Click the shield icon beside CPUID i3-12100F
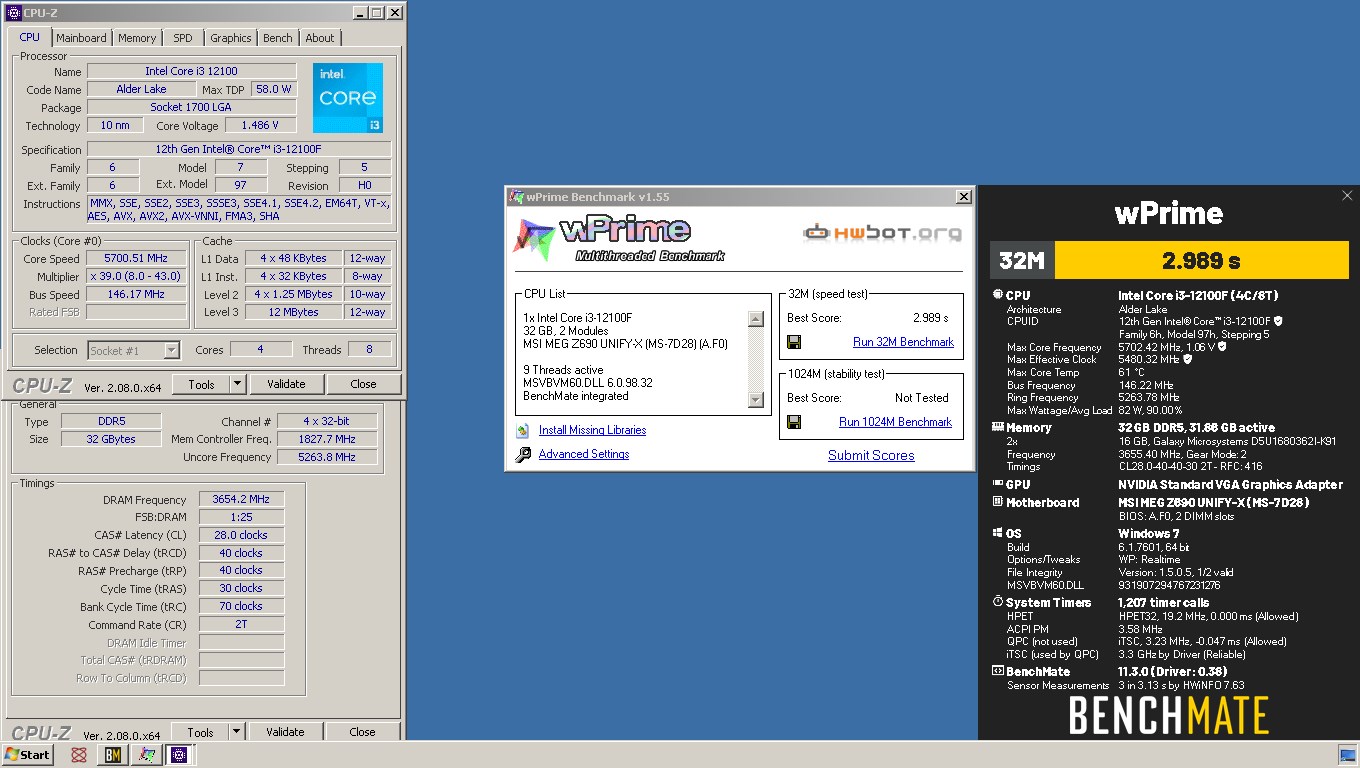 pyautogui.click(x=1278, y=321)
